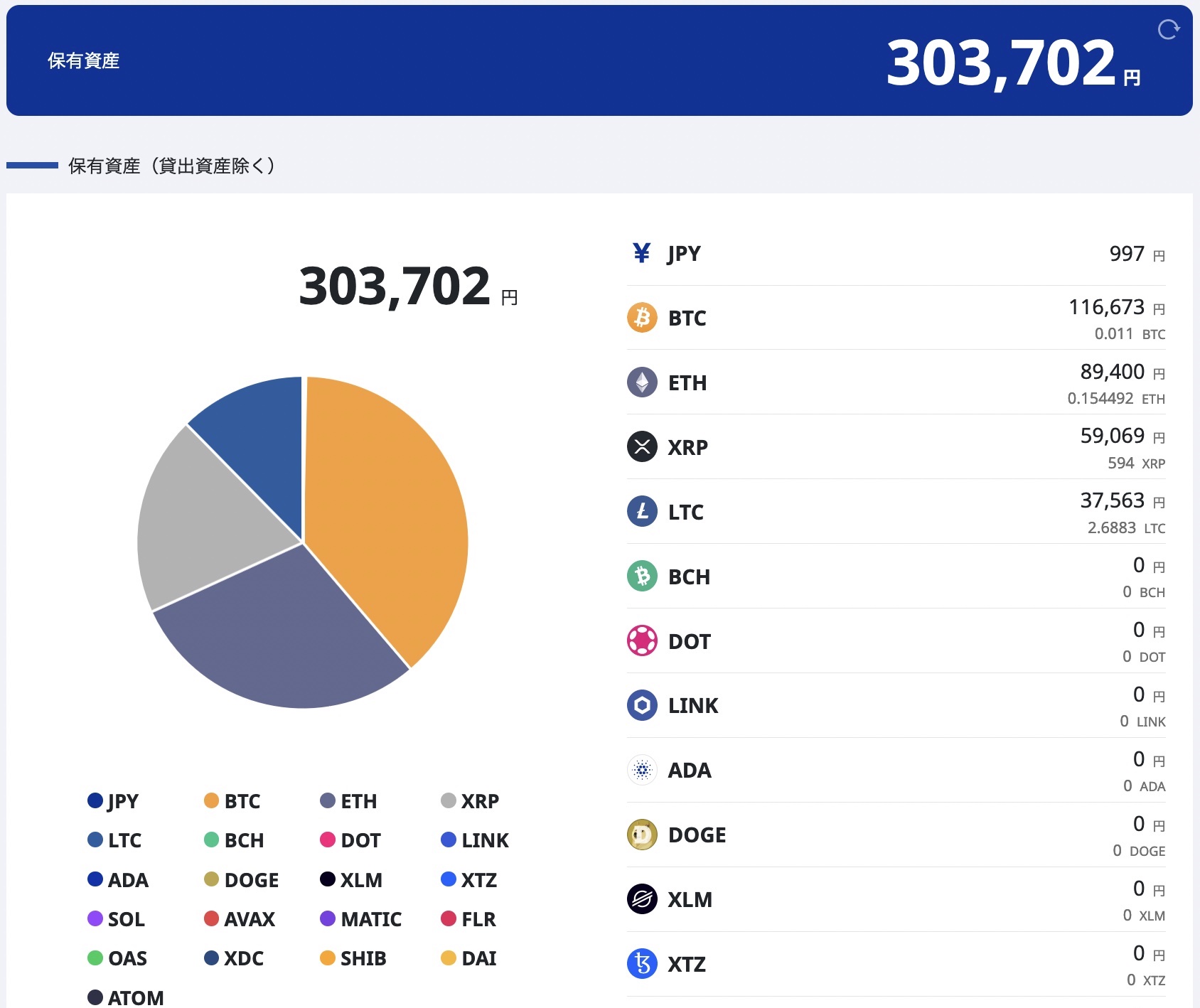Viewport: 1200px width, 1008px height.
Task: Click the SHIB legend label
Action: tap(363, 958)
